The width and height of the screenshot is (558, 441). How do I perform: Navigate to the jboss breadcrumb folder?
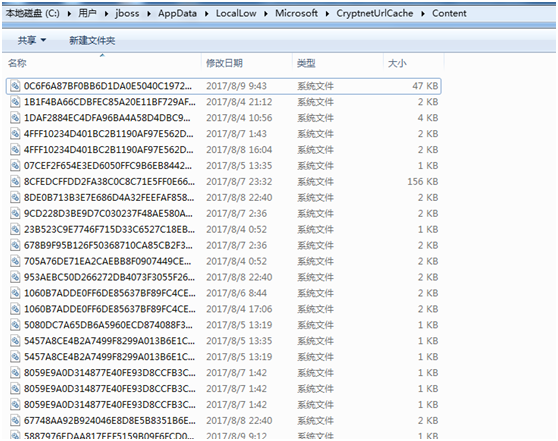point(127,14)
